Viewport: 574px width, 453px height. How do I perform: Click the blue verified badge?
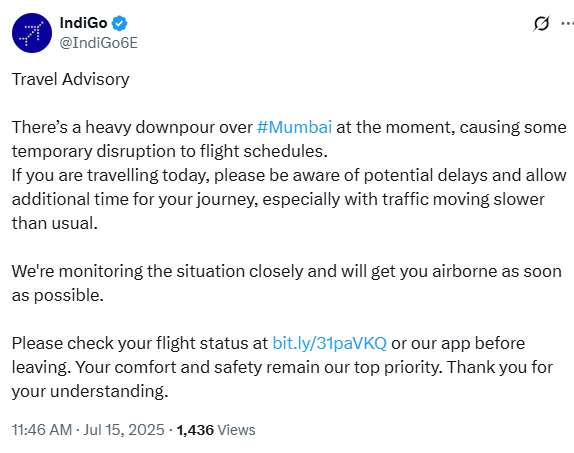pos(119,23)
